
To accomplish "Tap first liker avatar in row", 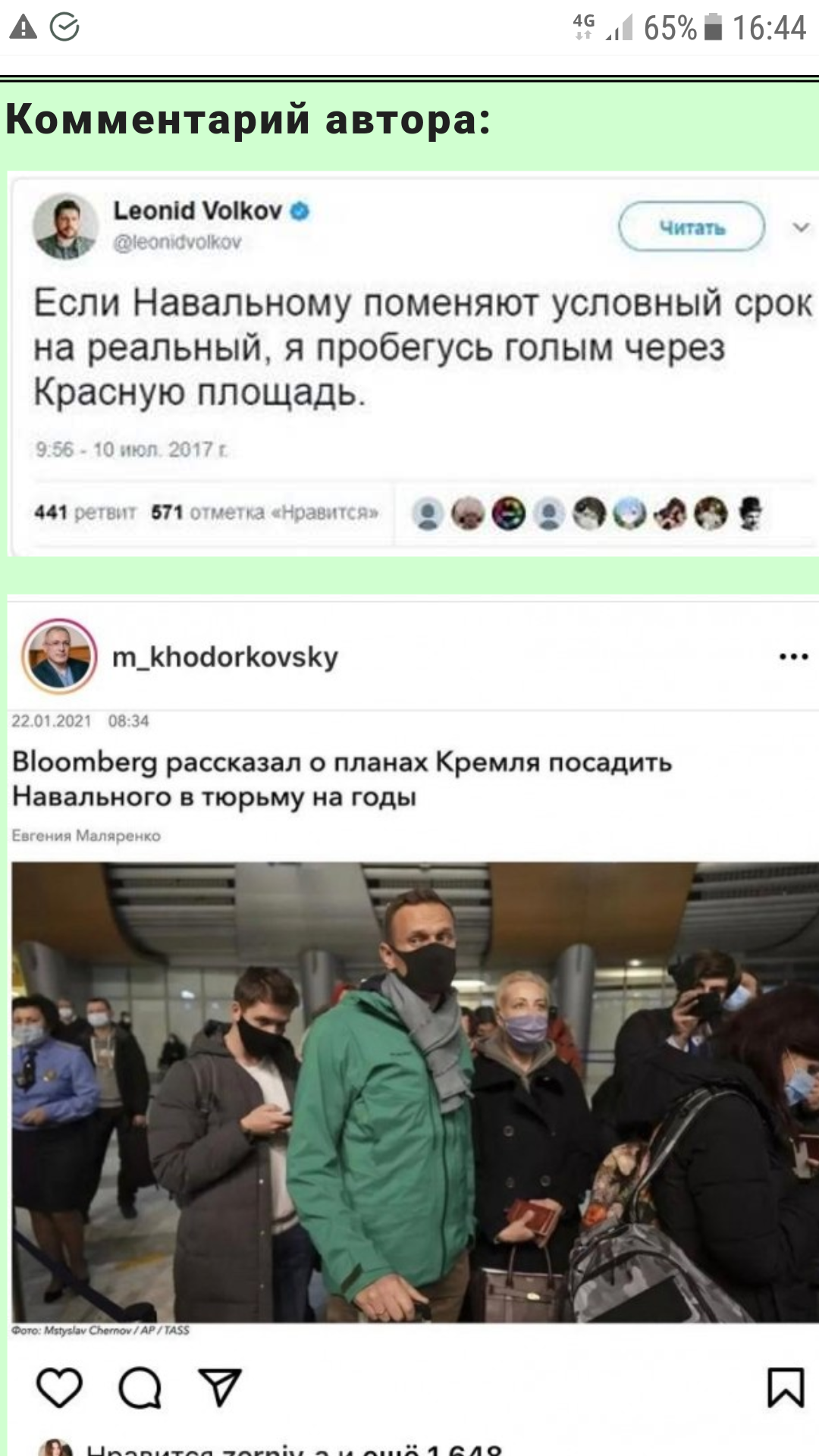I will pyautogui.click(x=428, y=514).
